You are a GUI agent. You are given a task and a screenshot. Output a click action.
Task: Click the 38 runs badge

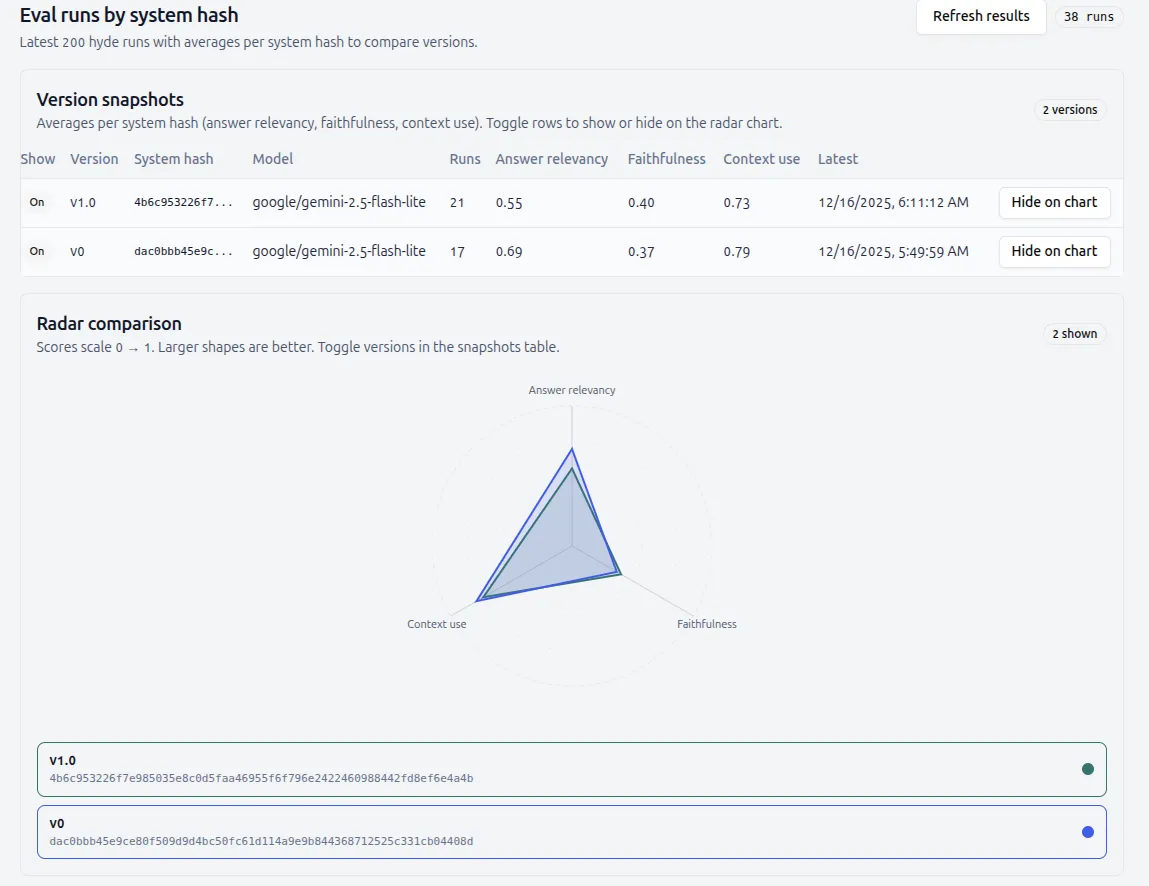tap(1089, 17)
